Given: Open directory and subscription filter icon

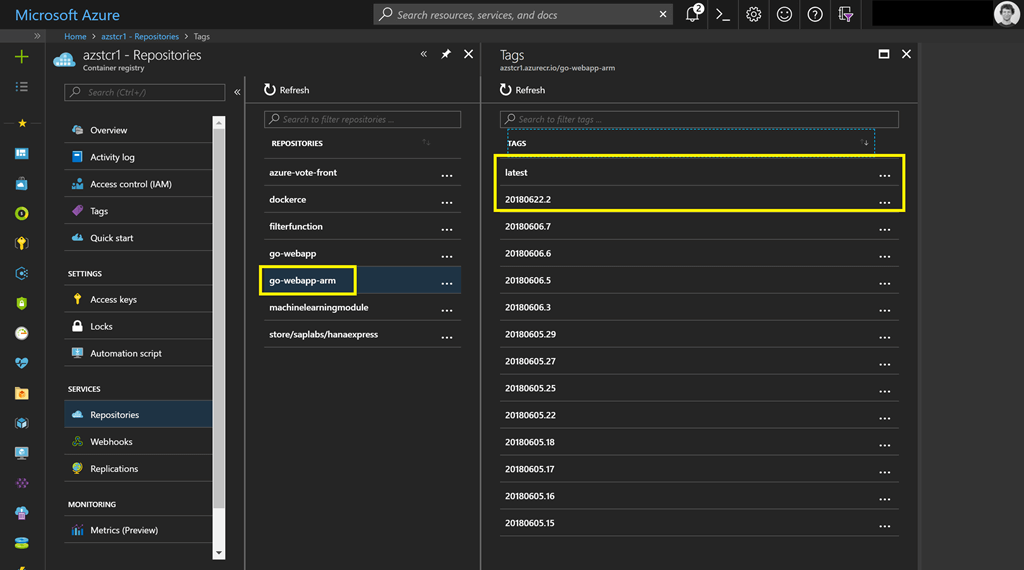Looking at the screenshot, I should tap(846, 14).
